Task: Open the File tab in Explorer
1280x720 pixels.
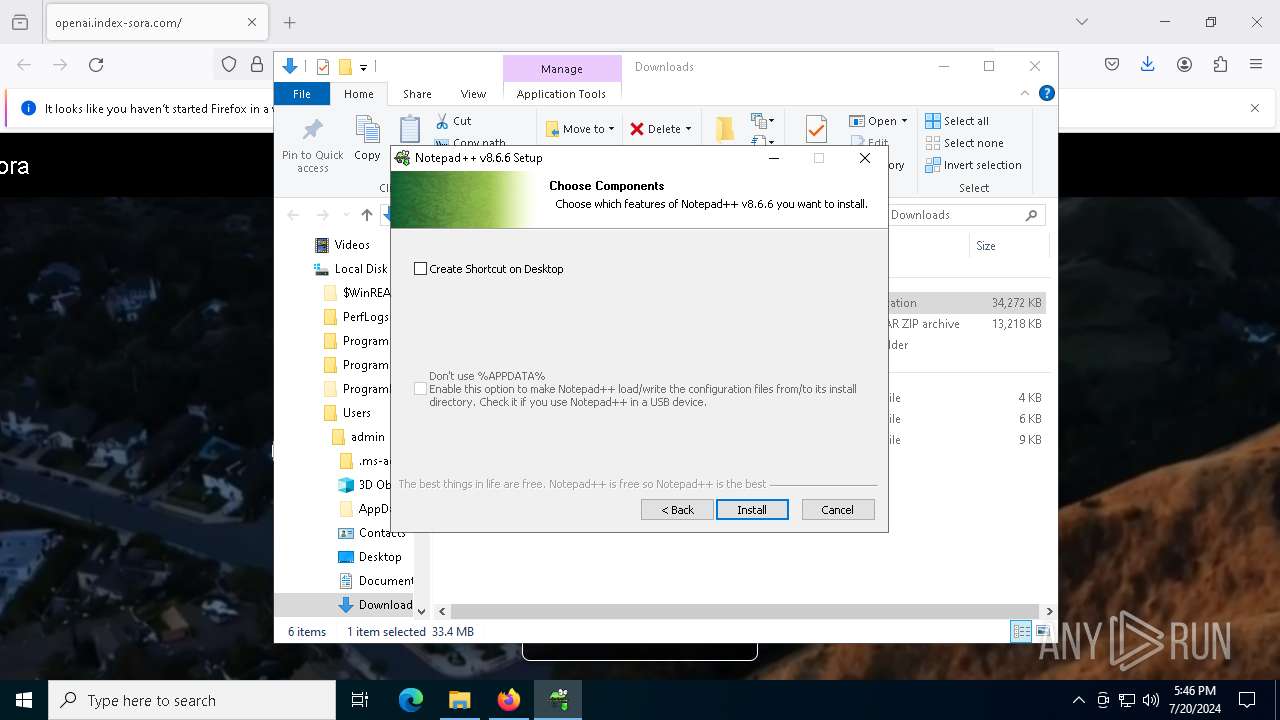Action: [x=301, y=94]
